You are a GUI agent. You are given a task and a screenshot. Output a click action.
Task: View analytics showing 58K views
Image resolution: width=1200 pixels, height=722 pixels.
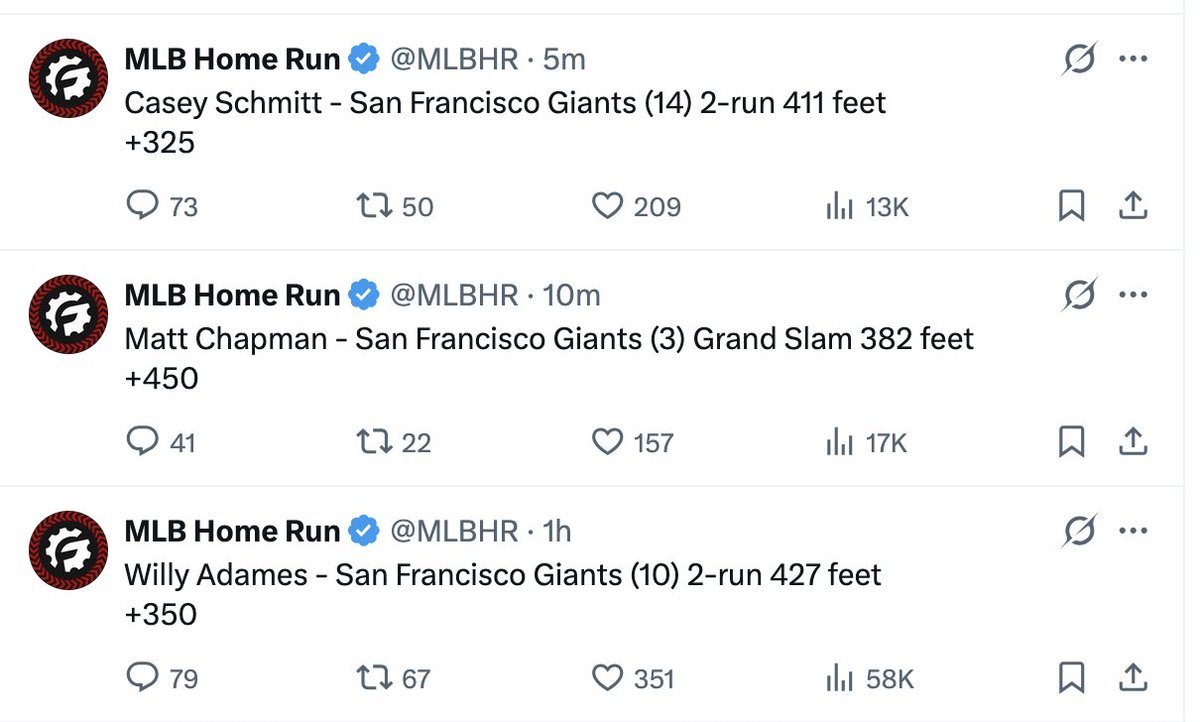click(869, 678)
